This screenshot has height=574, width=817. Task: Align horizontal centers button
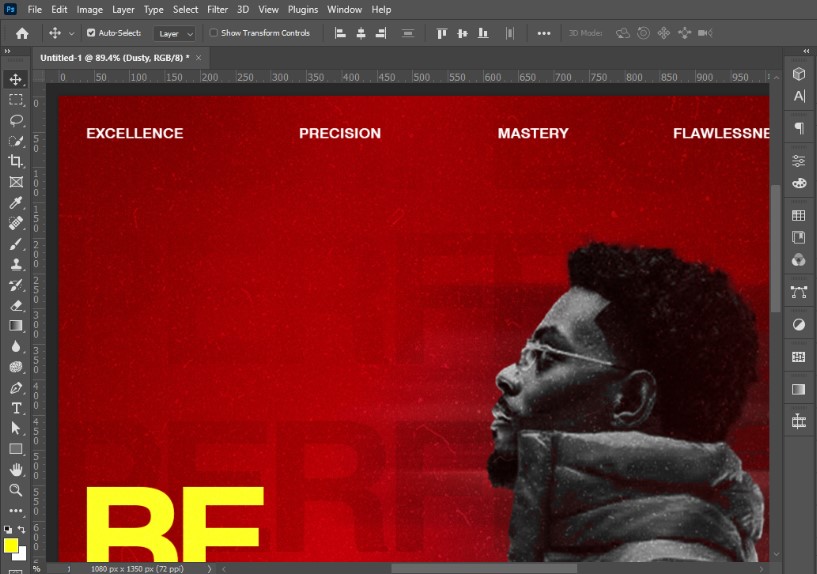click(361, 33)
